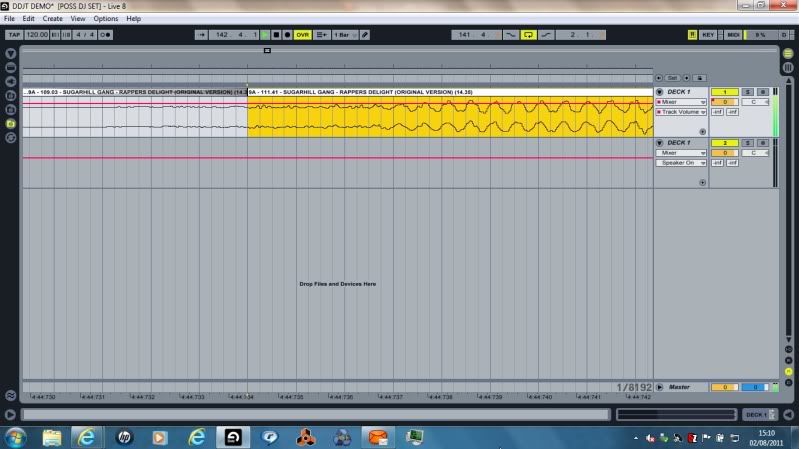The height and width of the screenshot is (449, 799).
Task: Open the Create menu
Action: (x=52, y=19)
